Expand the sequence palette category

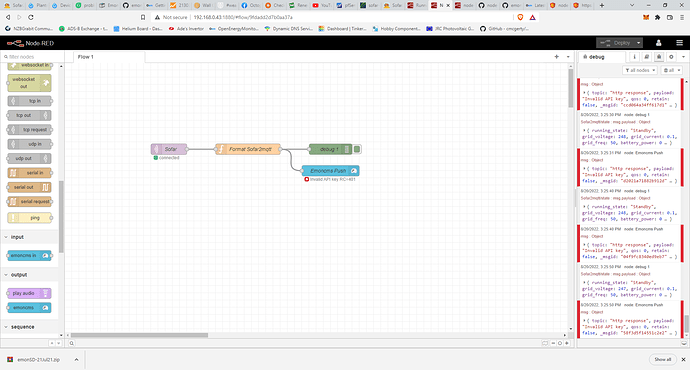22,327
